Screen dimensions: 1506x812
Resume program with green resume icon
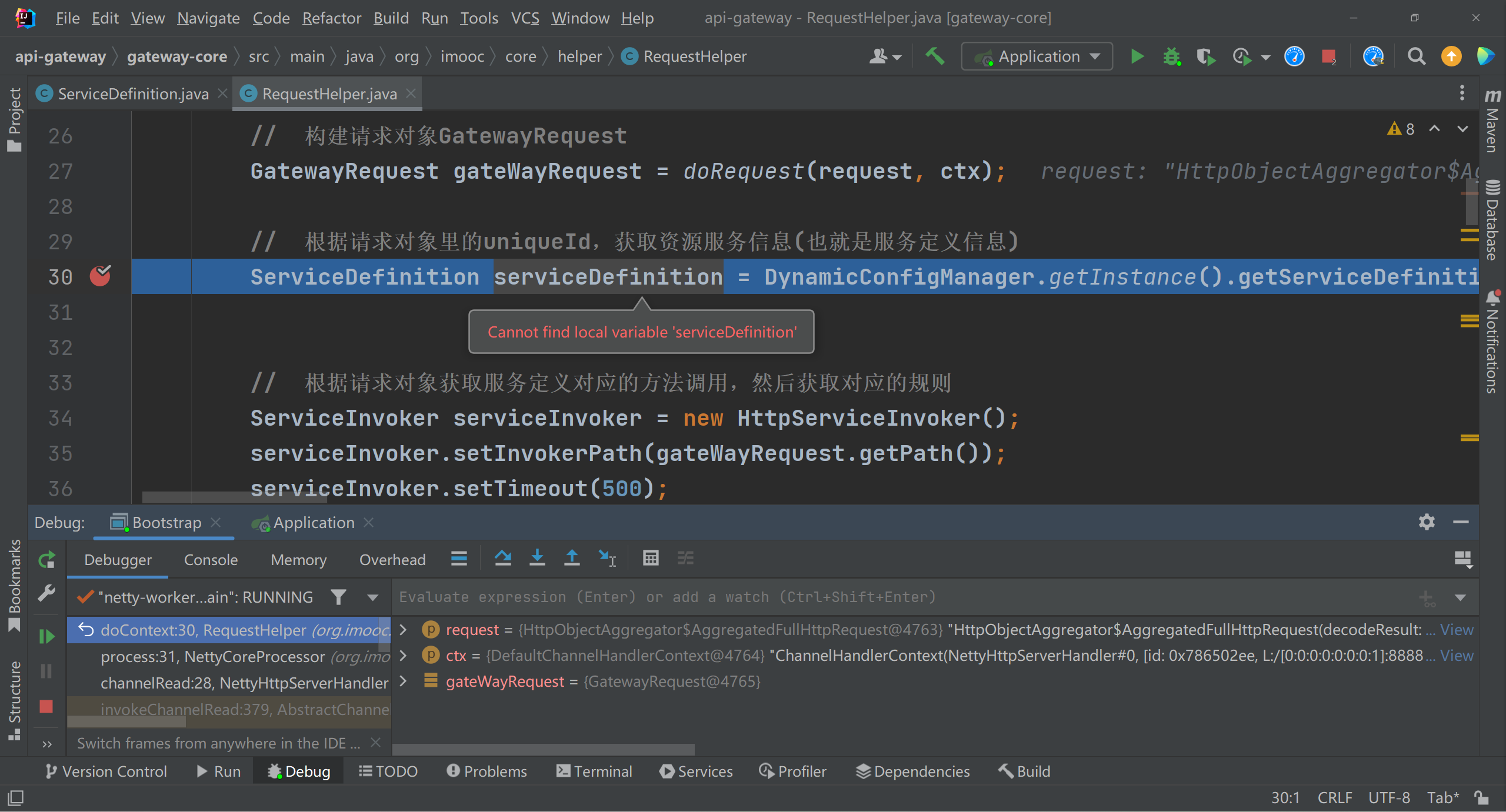[x=46, y=636]
